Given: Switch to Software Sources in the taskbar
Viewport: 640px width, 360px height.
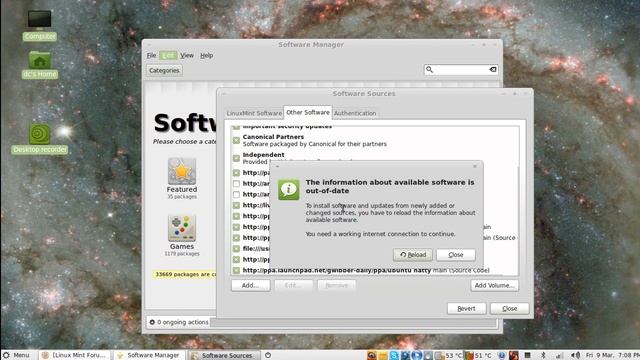Looking at the screenshot, I should pos(223,355).
